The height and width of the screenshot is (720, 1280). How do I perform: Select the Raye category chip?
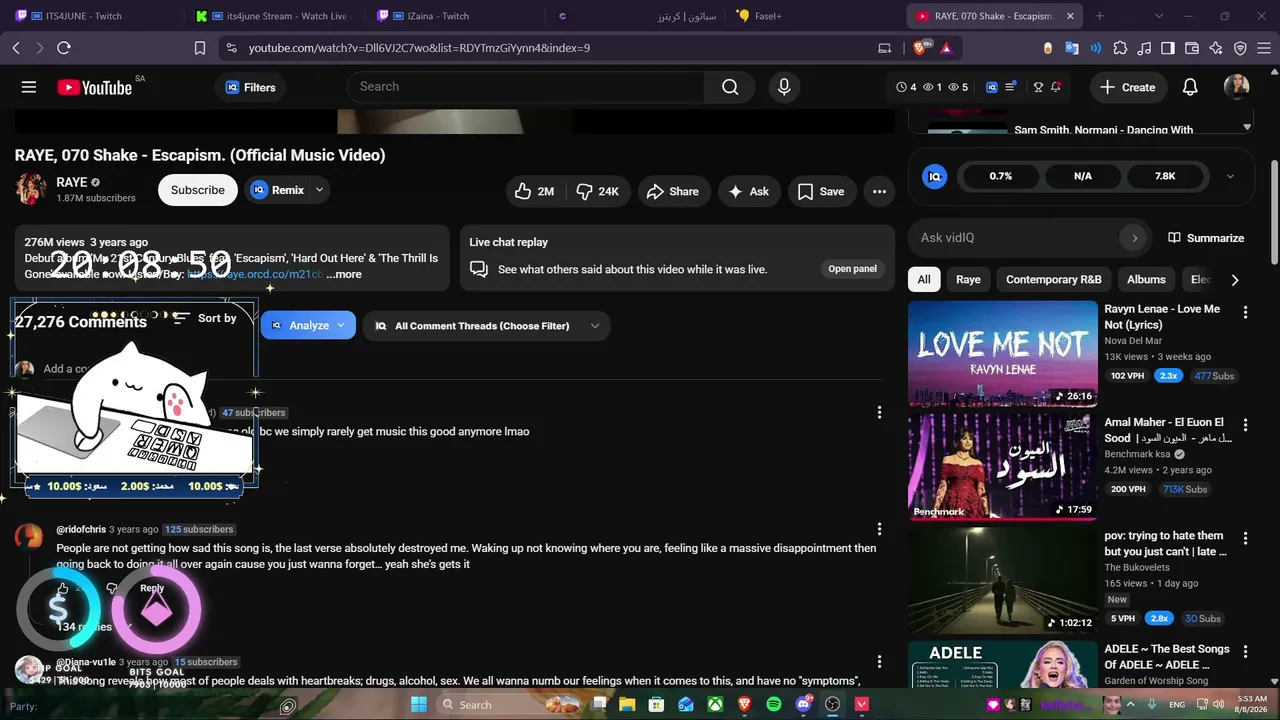click(968, 280)
